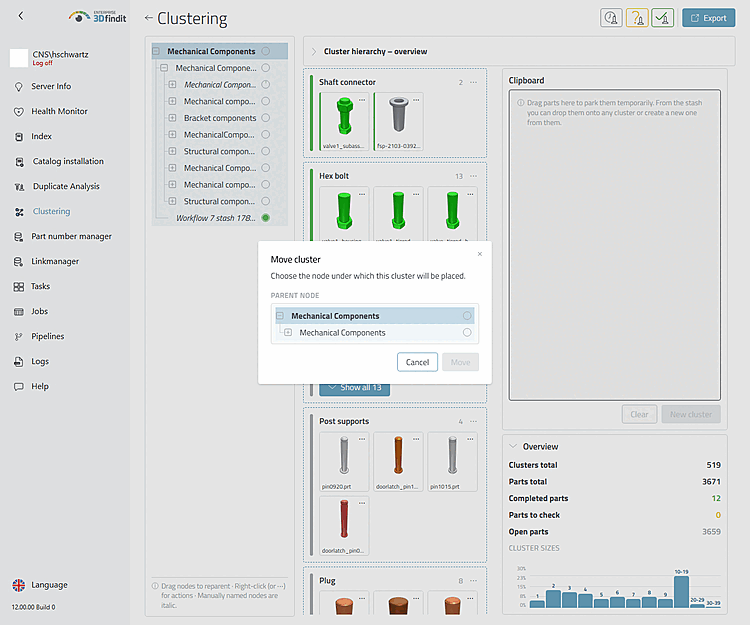Expand the Bracket components node
750x625 pixels.
tap(172, 118)
